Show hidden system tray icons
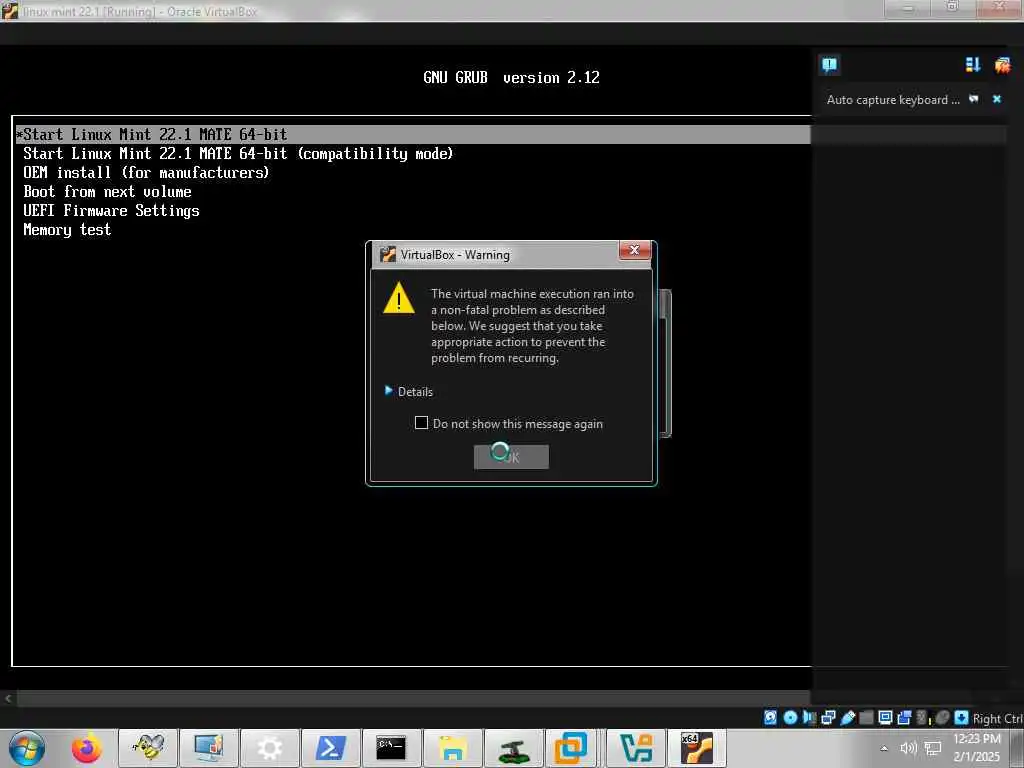Image resolution: width=1024 pixels, height=768 pixels. (884, 748)
